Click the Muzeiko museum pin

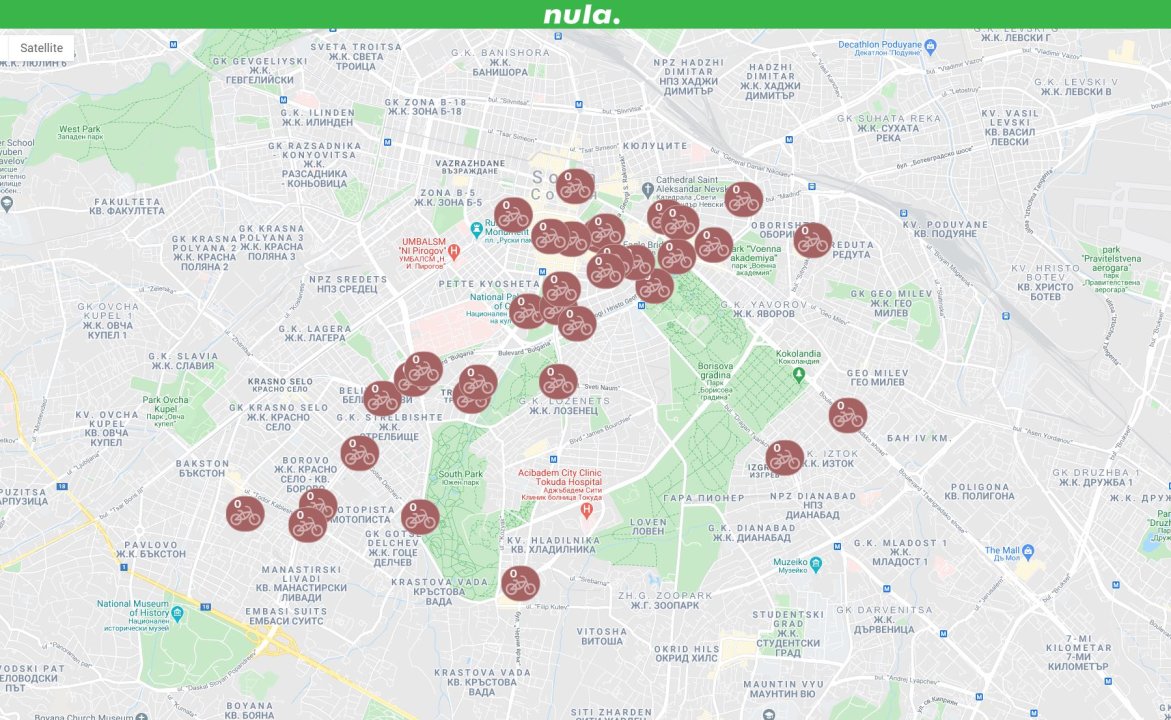pyautogui.click(x=815, y=563)
